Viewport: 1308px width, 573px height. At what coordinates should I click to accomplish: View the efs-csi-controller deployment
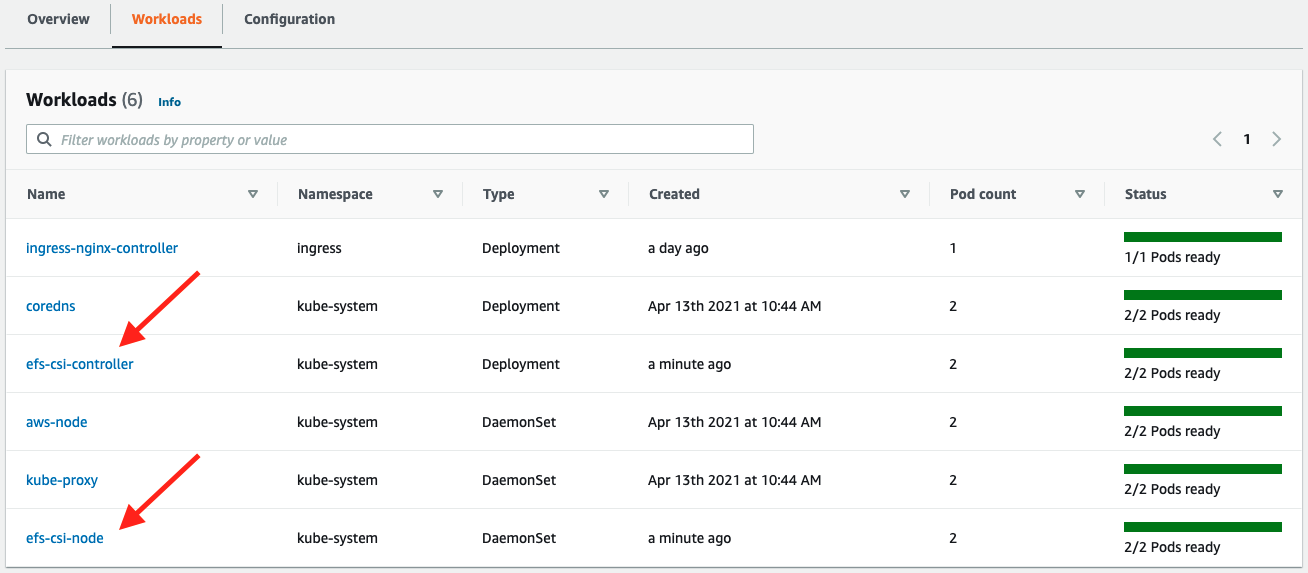[80, 364]
